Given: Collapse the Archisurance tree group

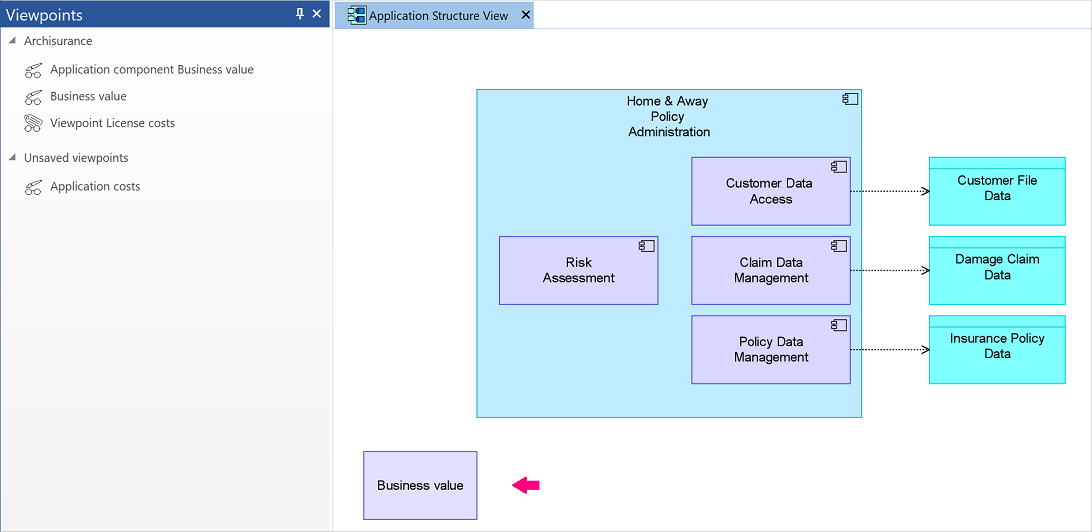Looking at the screenshot, I should pos(12,41).
